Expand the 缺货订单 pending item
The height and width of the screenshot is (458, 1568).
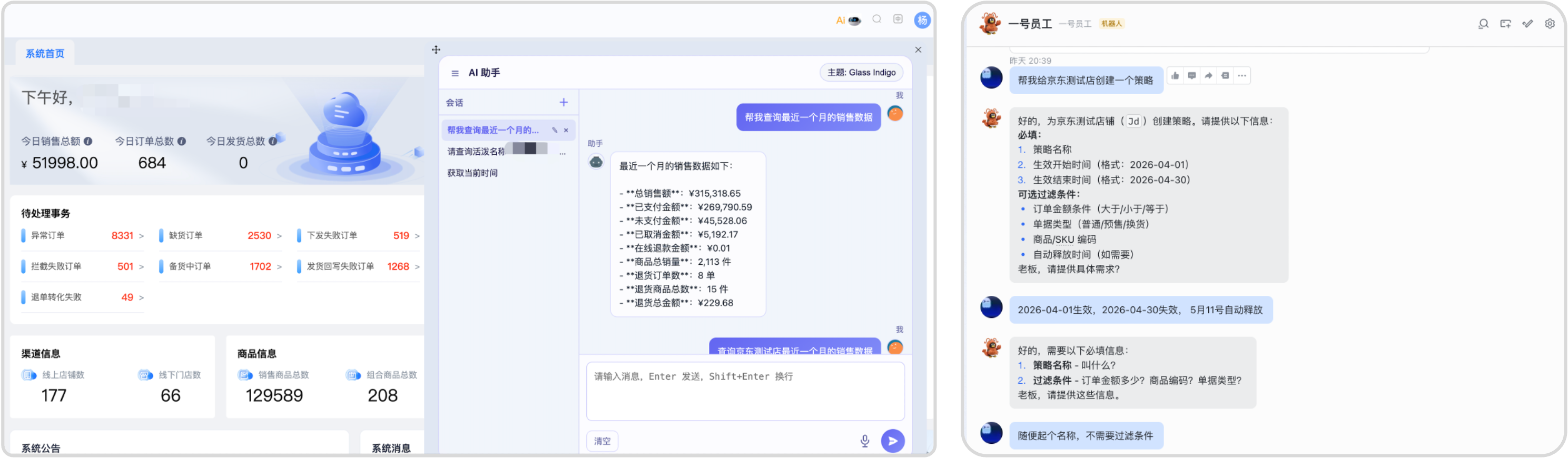click(x=279, y=236)
